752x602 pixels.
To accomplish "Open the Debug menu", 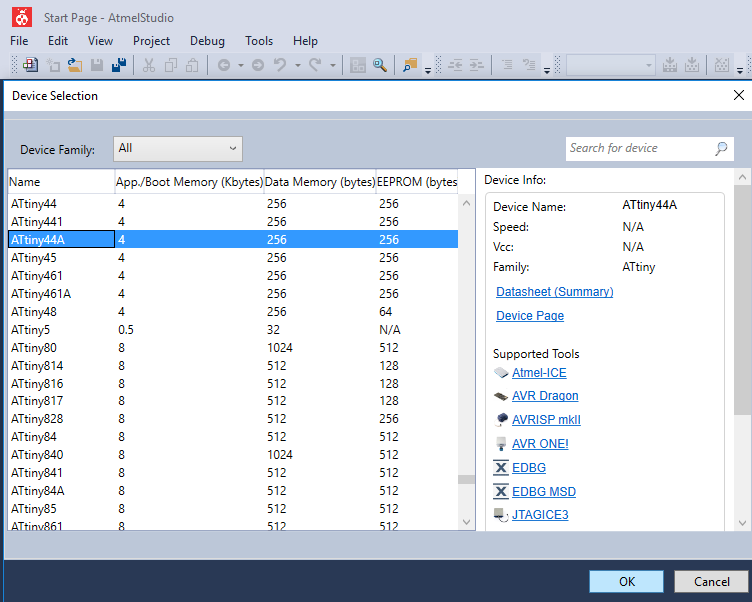I will pyautogui.click(x=207, y=41).
